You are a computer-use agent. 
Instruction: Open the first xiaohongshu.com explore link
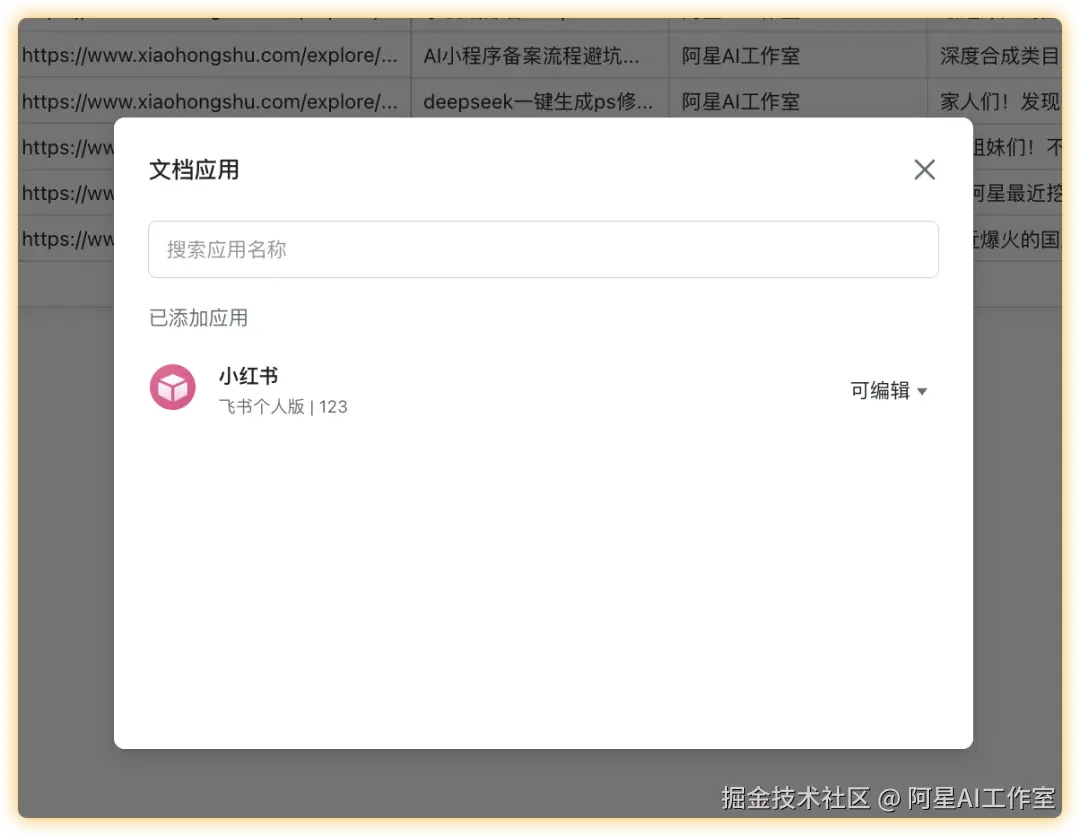(x=213, y=55)
